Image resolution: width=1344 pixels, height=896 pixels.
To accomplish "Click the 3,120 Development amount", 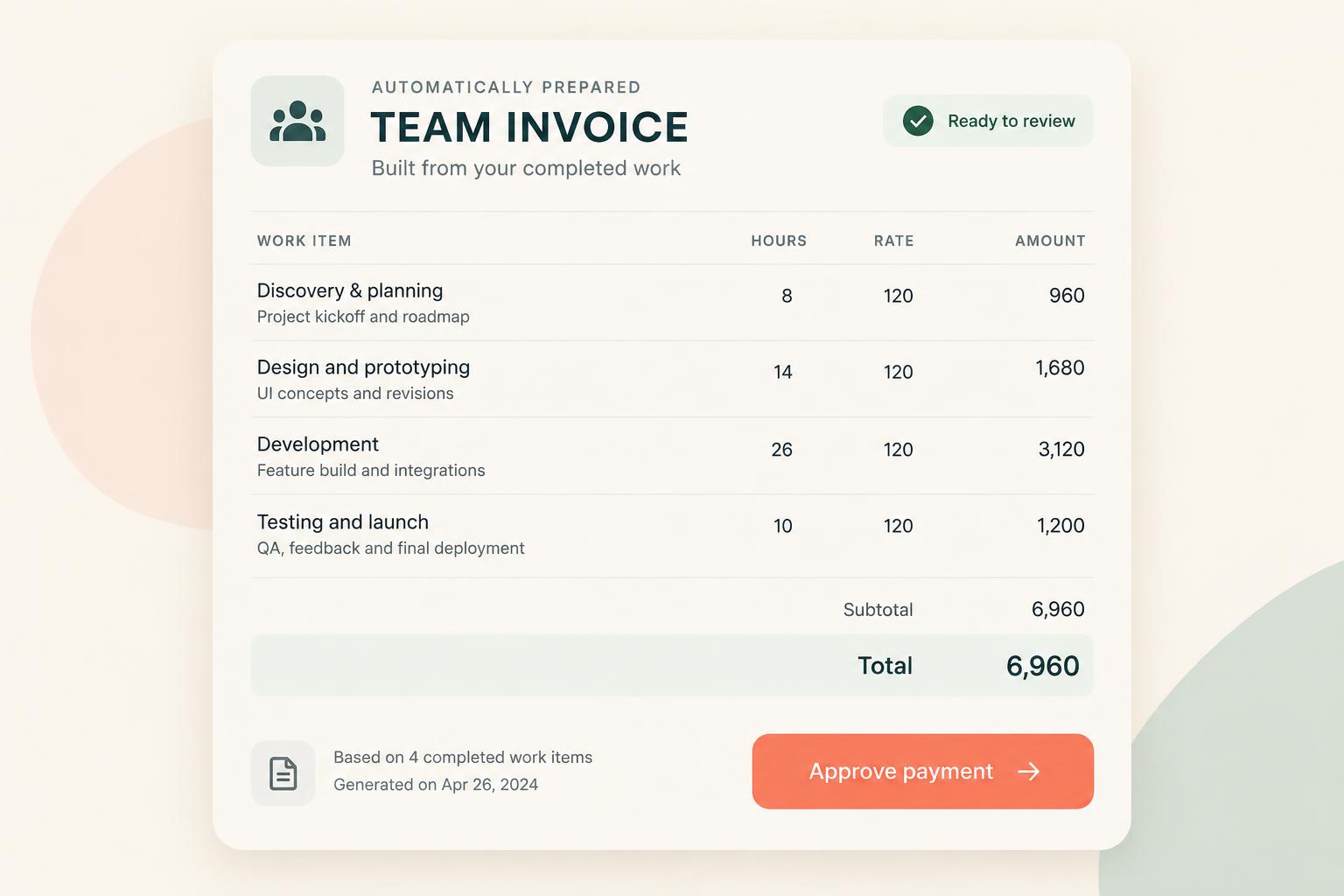I will [1061, 450].
